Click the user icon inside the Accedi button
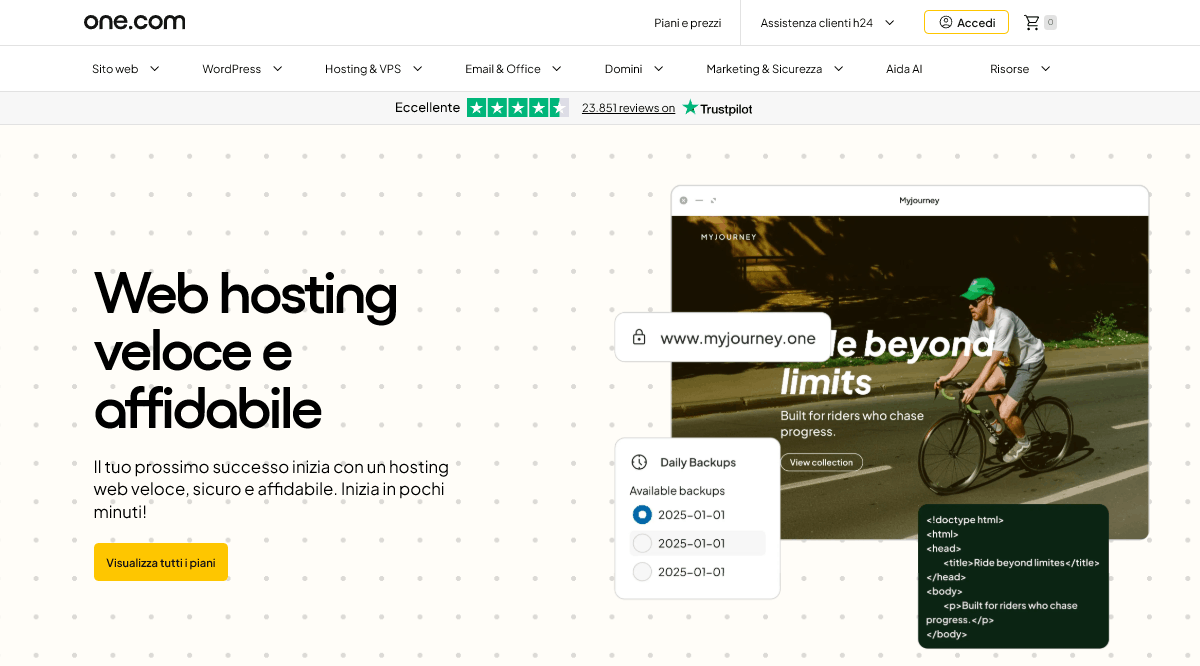 click(944, 21)
